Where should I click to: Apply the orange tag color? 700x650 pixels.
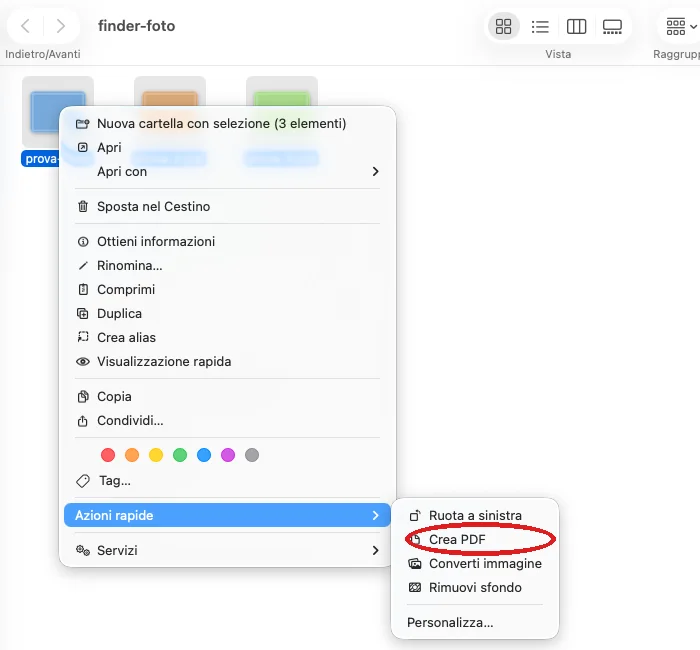pyautogui.click(x=132, y=455)
